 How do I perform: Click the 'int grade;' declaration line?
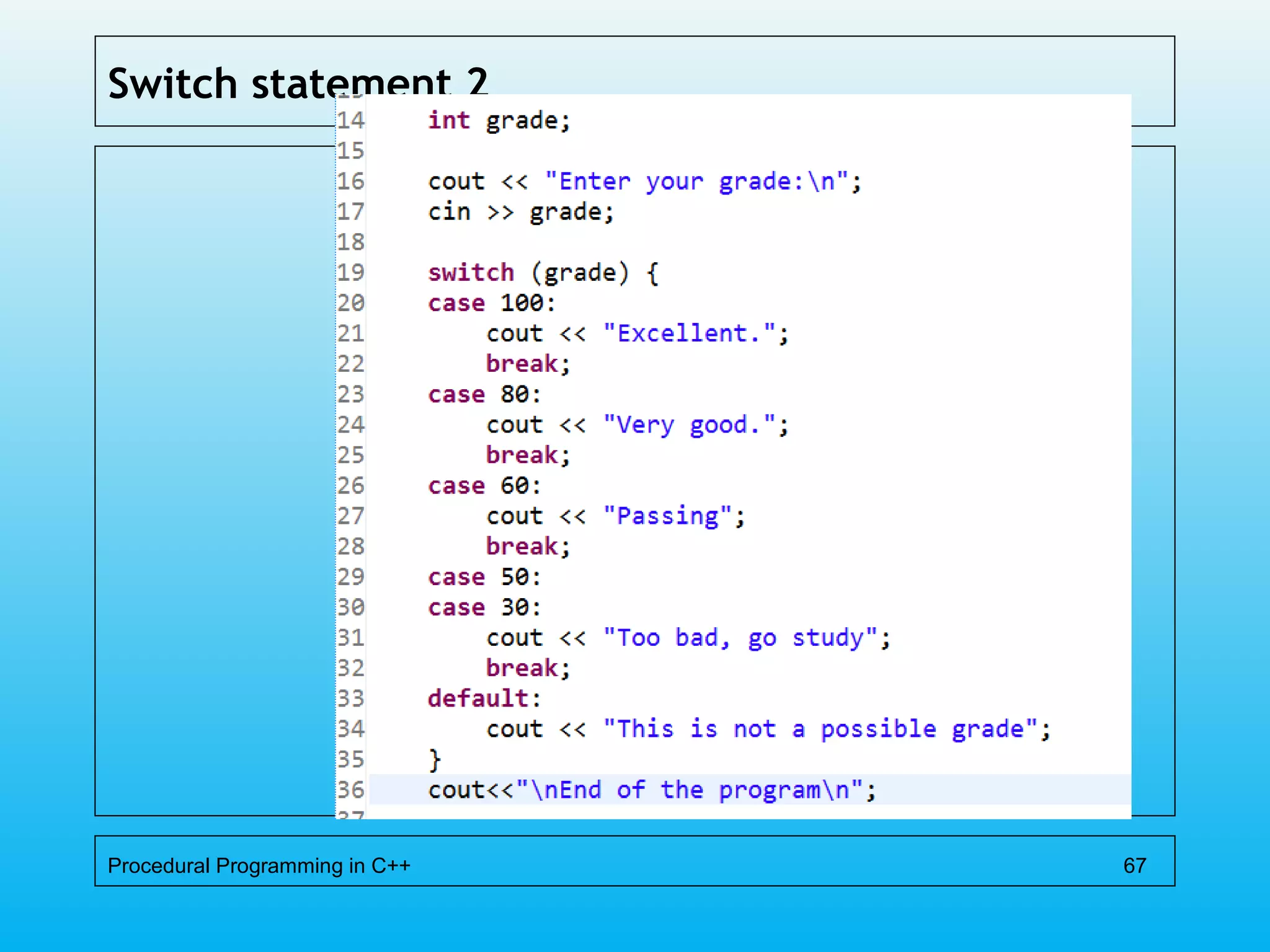click(499, 120)
